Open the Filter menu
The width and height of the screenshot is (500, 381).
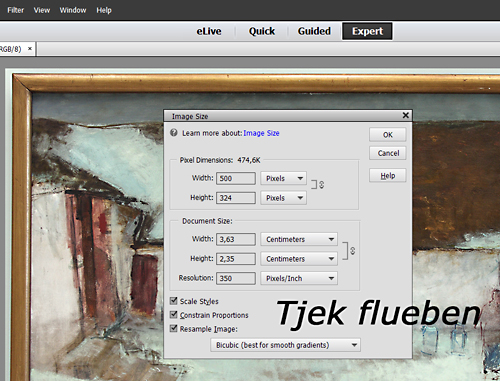tap(15, 10)
